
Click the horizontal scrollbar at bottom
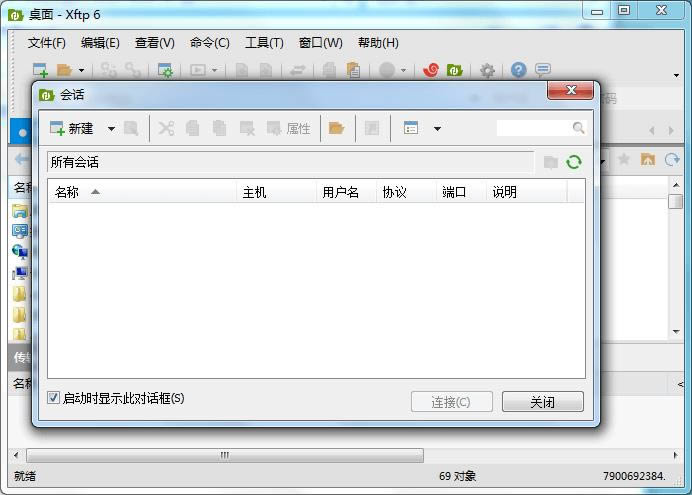click(224, 455)
